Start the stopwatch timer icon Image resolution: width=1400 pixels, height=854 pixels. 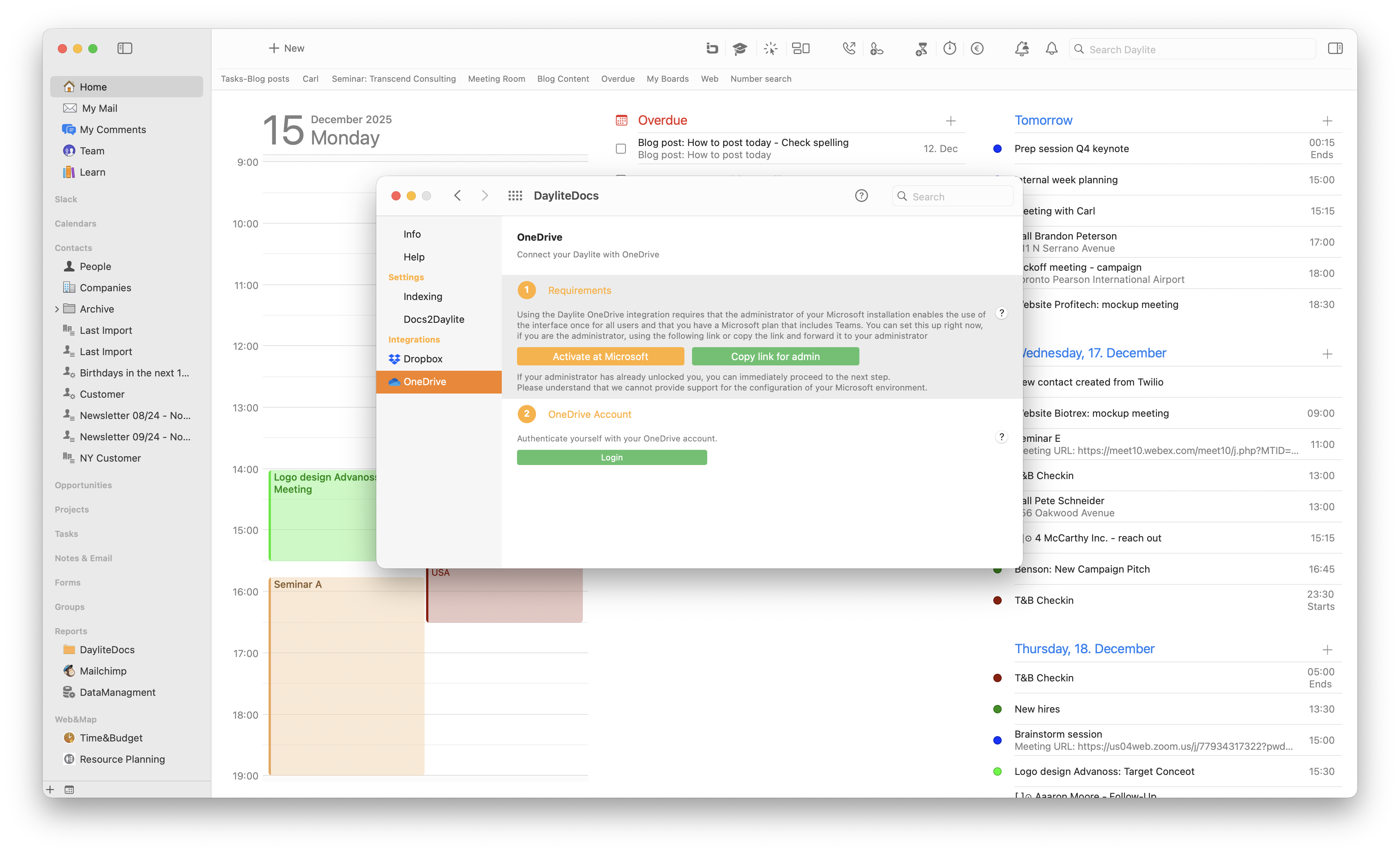coord(950,49)
